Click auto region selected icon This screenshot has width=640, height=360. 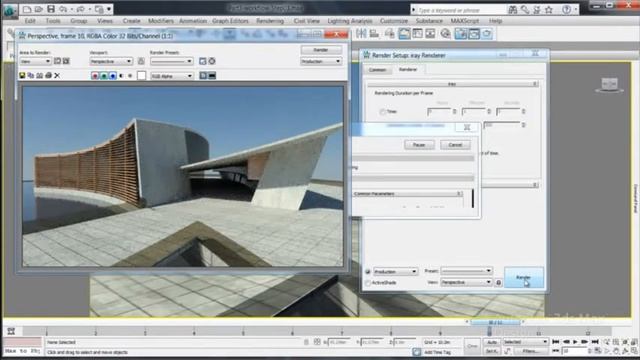(66, 61)
